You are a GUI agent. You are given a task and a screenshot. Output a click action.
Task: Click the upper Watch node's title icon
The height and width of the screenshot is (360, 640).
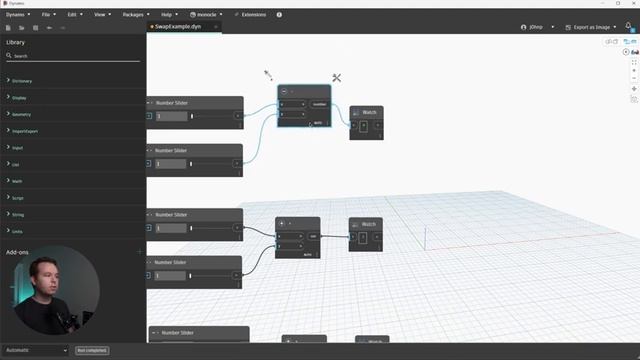click(356, 112)
